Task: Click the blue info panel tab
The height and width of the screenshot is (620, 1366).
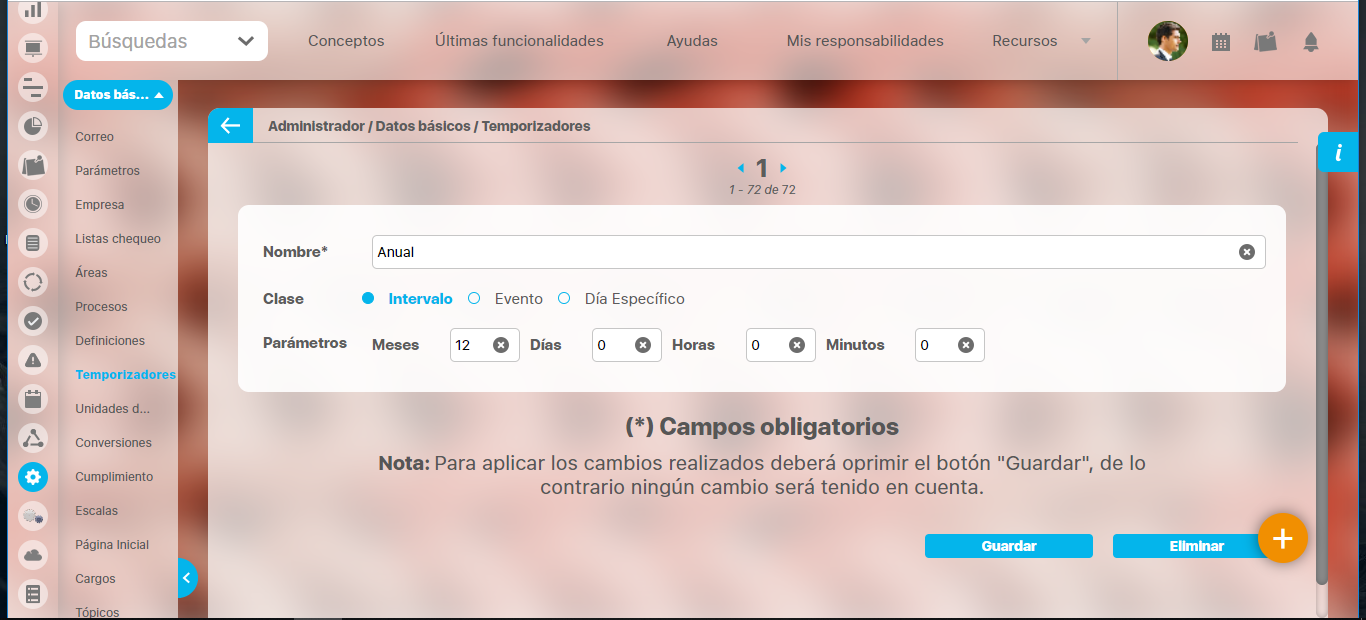Action: tap(1337, 152)
